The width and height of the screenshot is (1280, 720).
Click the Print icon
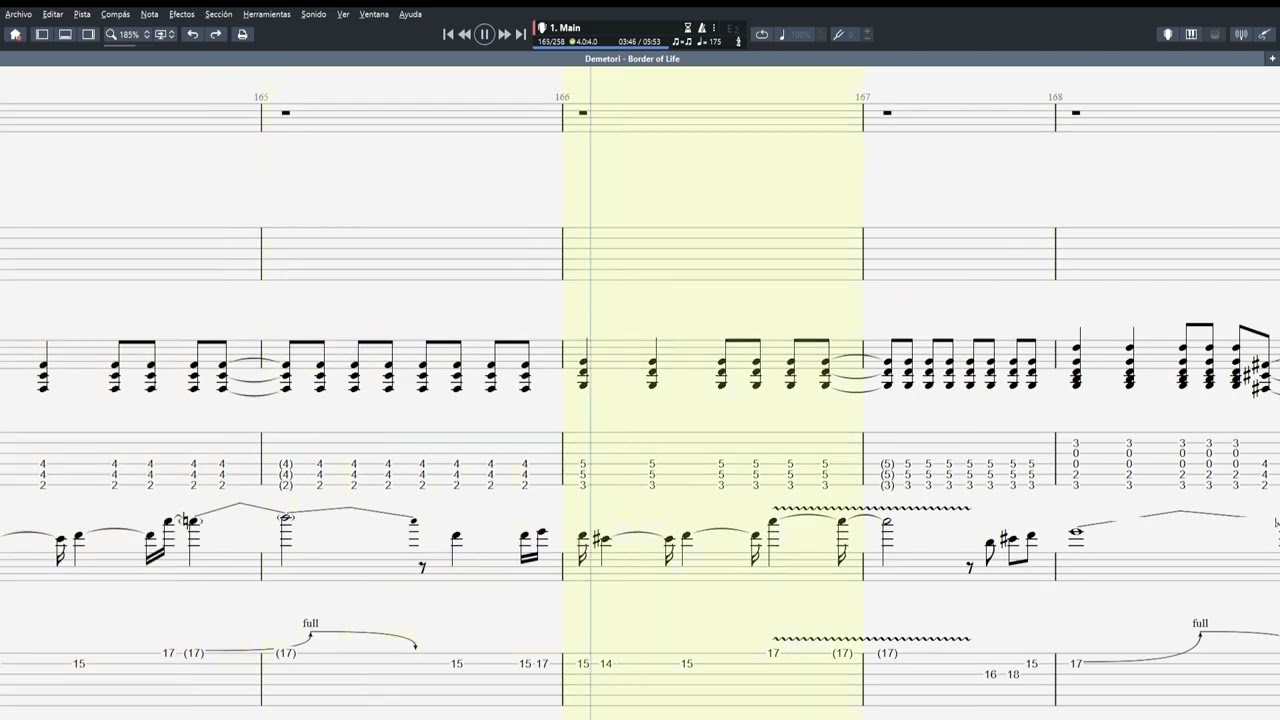pyautogui.click(x=242, y=34)
